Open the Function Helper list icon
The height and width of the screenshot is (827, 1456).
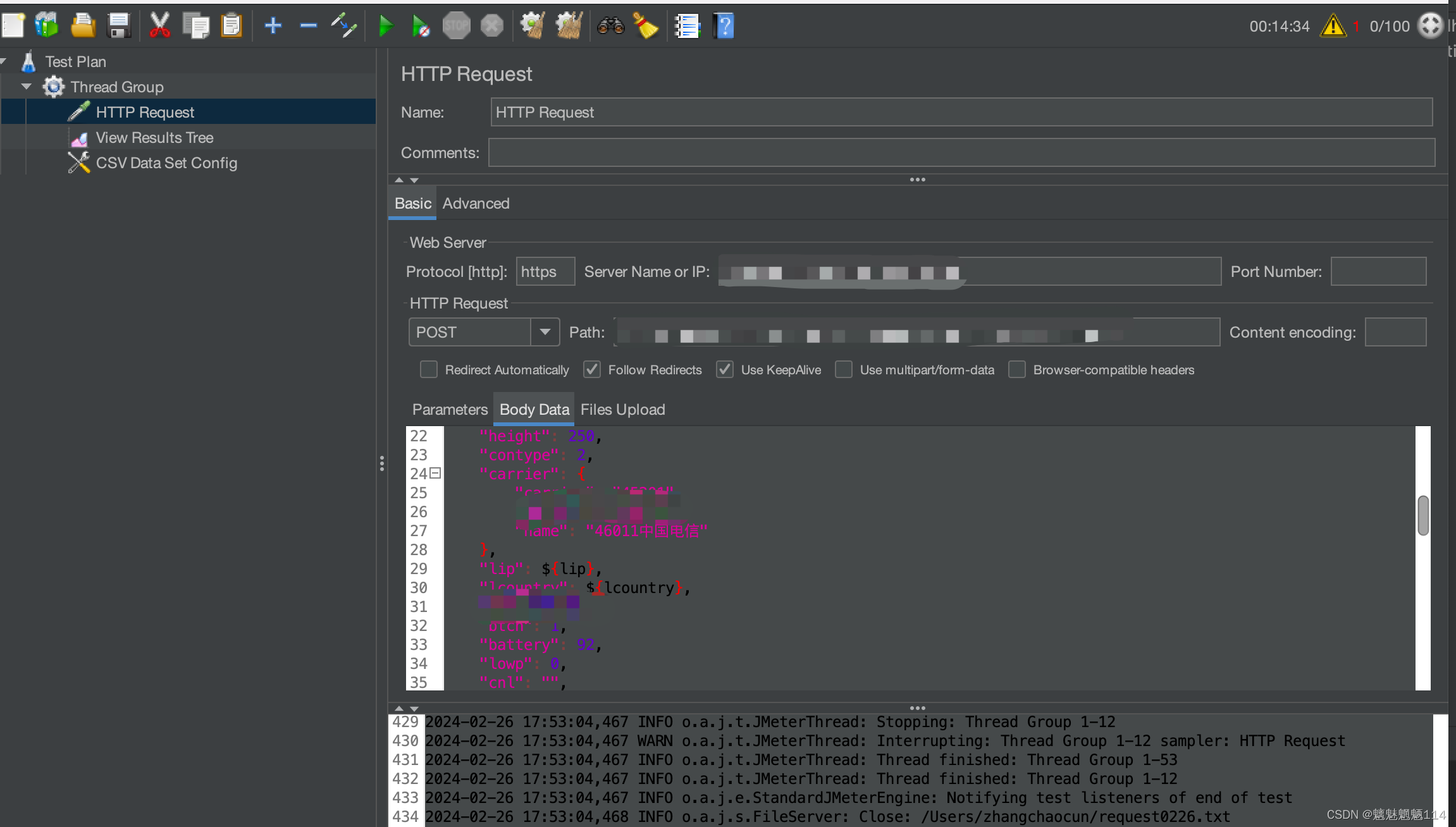point(687,26)
